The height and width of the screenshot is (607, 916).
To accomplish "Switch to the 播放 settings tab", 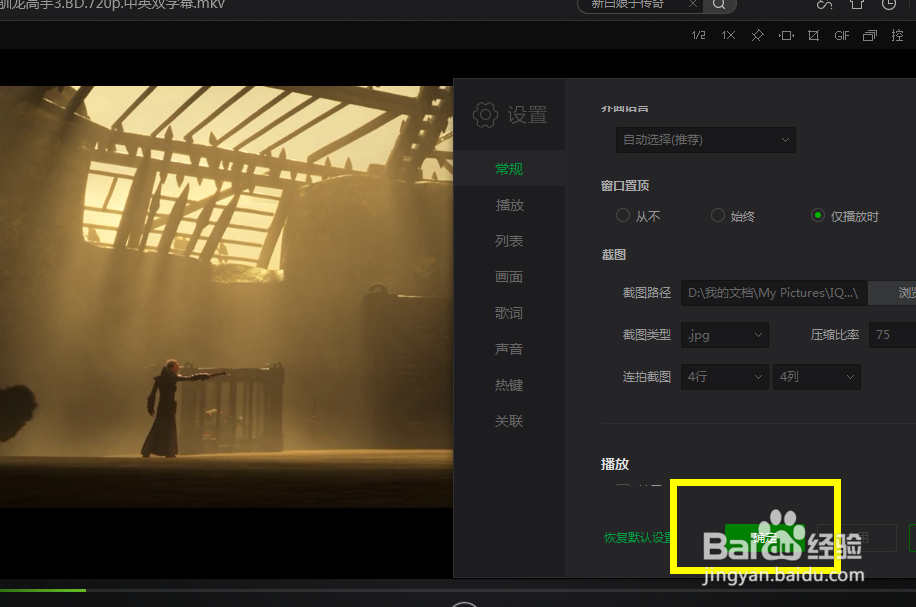I will [508, 204].
